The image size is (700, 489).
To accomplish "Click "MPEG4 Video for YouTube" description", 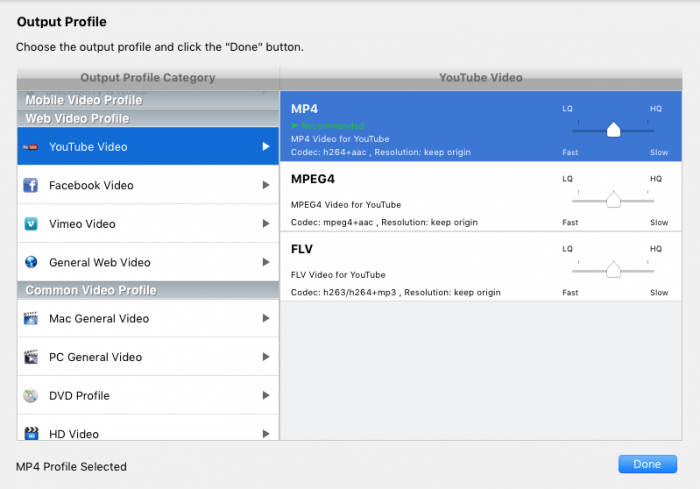I will 346,205.
